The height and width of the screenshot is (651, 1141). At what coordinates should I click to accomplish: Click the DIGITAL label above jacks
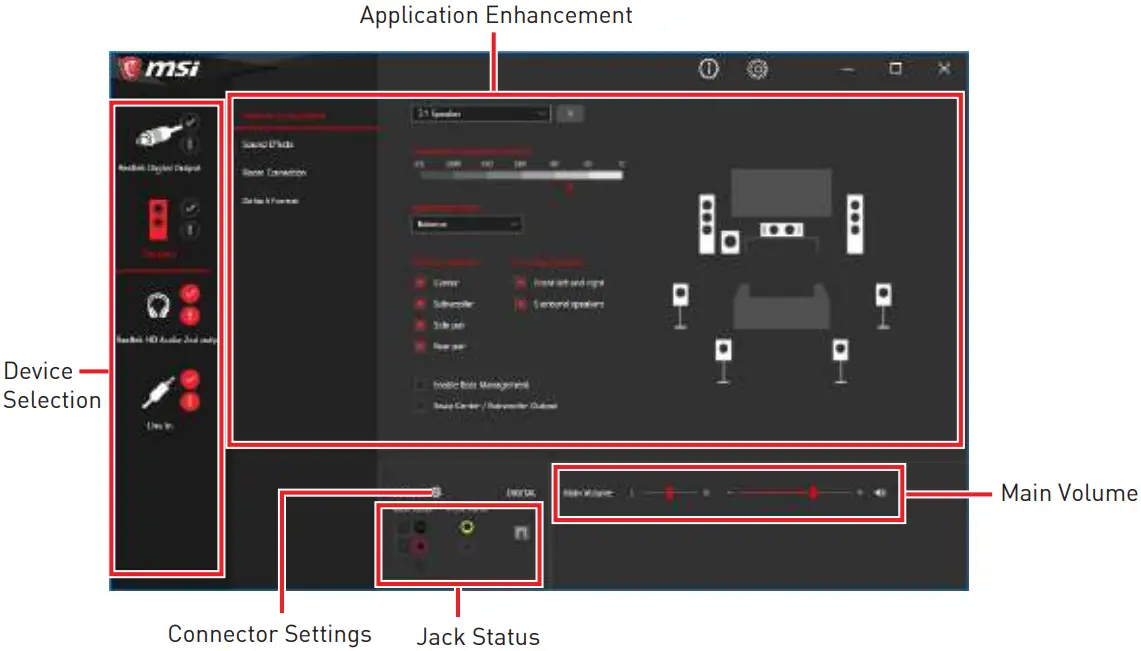pos(521,492)
